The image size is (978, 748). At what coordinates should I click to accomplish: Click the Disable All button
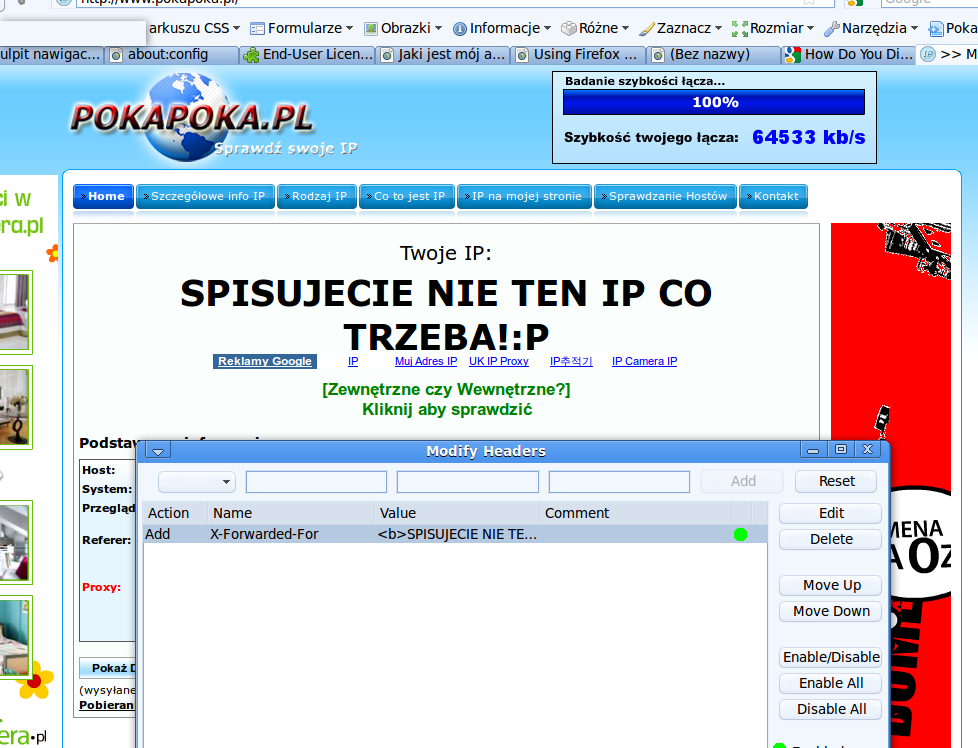(x=831, y=709)
